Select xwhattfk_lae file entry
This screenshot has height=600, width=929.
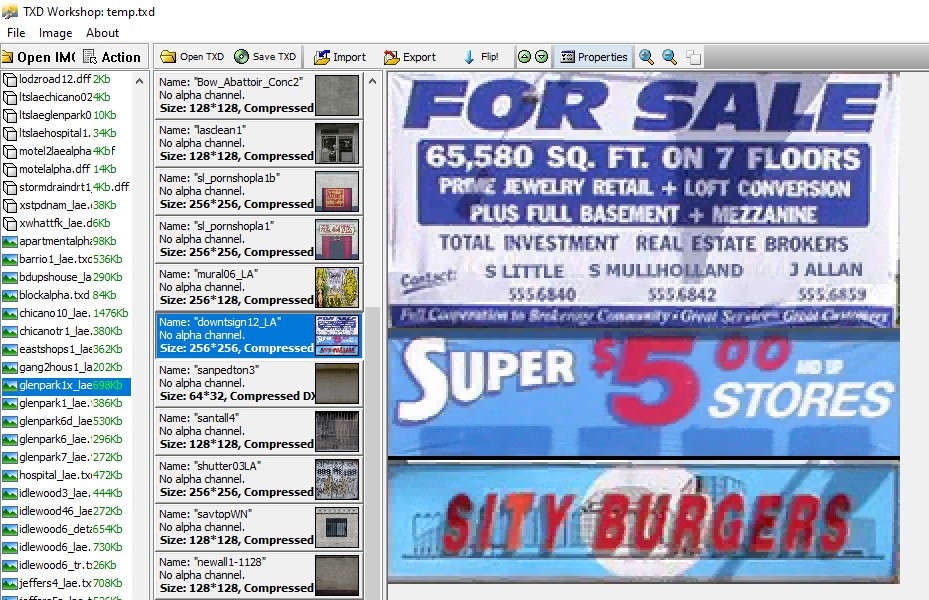[66, 223]
